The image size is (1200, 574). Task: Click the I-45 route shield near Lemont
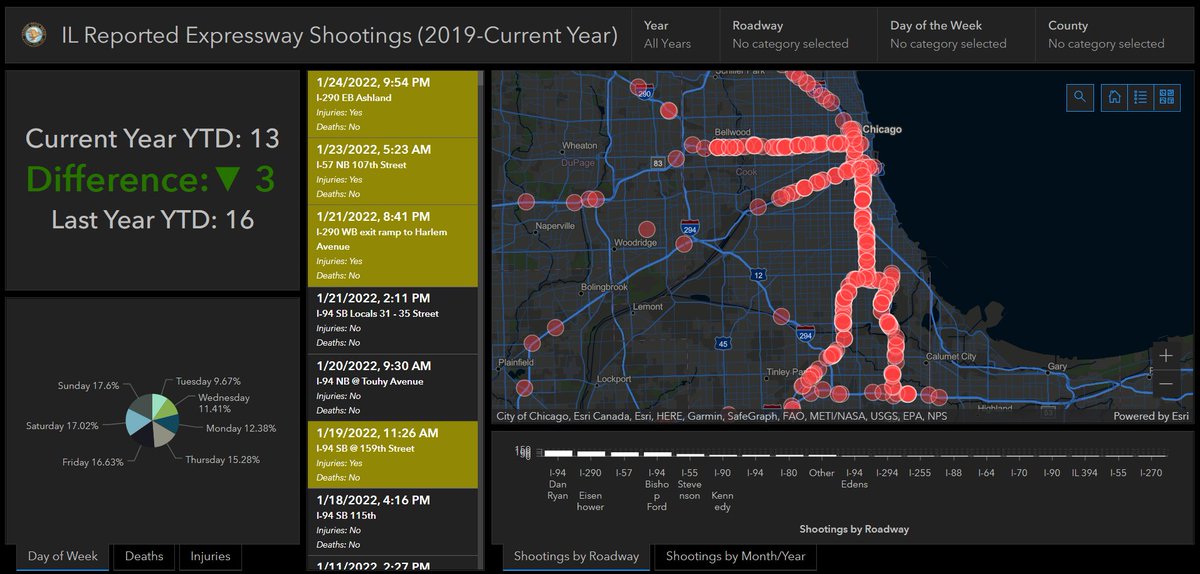(723, 344)
